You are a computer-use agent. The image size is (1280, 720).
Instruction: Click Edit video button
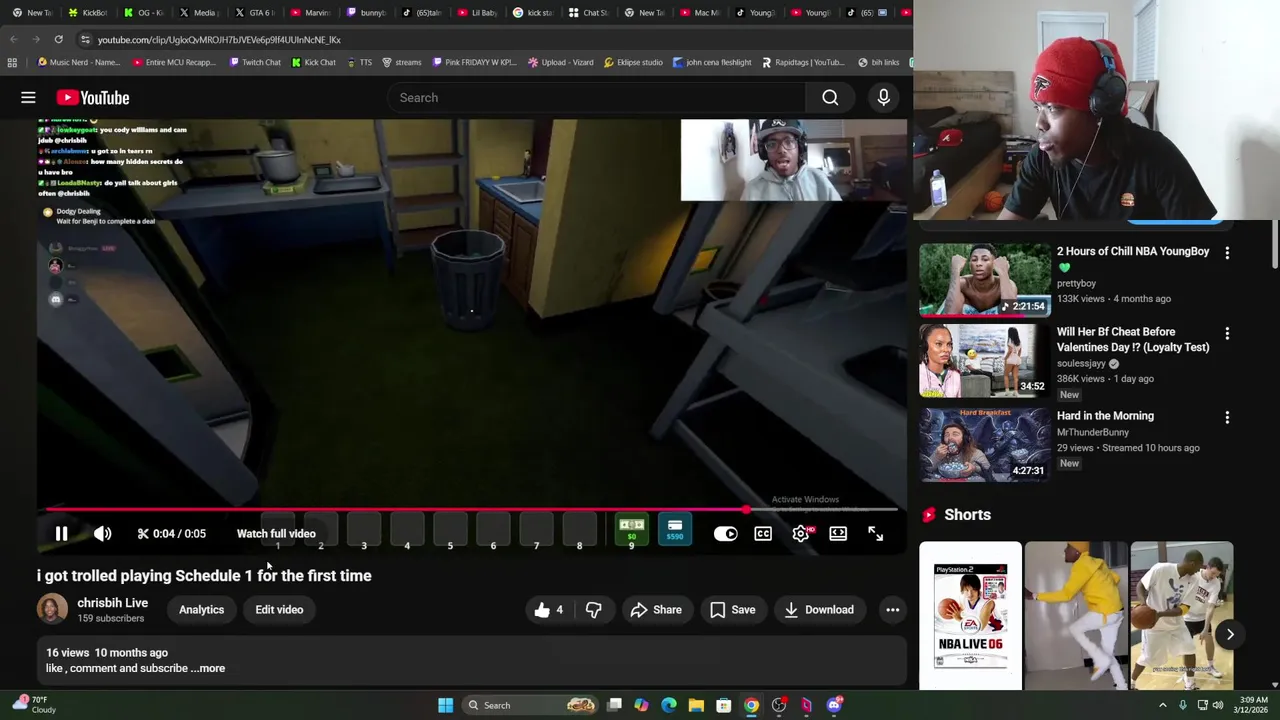(279, 610)
